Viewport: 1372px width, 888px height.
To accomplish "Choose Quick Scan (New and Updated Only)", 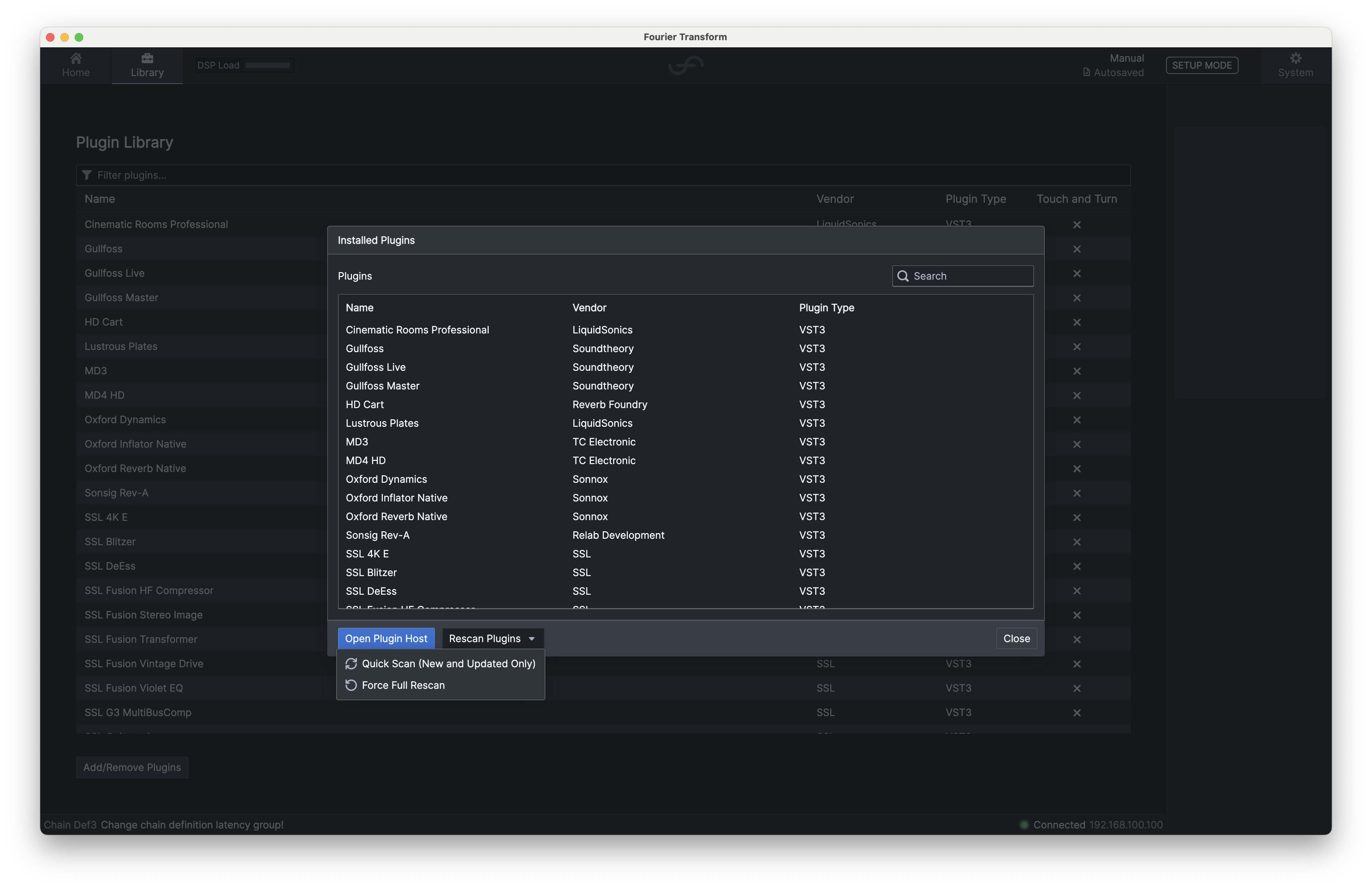I will click(x=440, y=664).
